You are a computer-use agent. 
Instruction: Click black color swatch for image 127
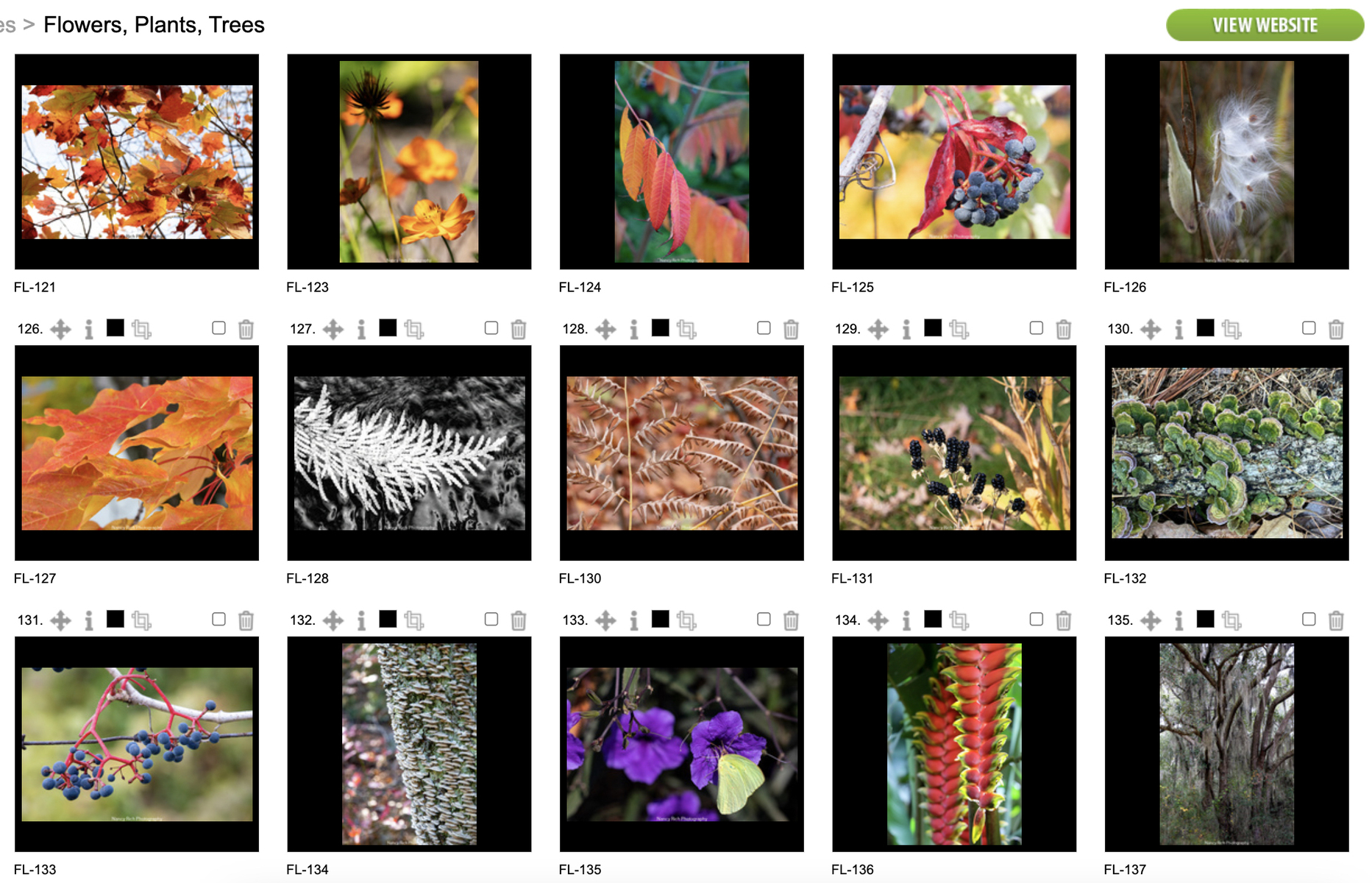click(388, 327)
